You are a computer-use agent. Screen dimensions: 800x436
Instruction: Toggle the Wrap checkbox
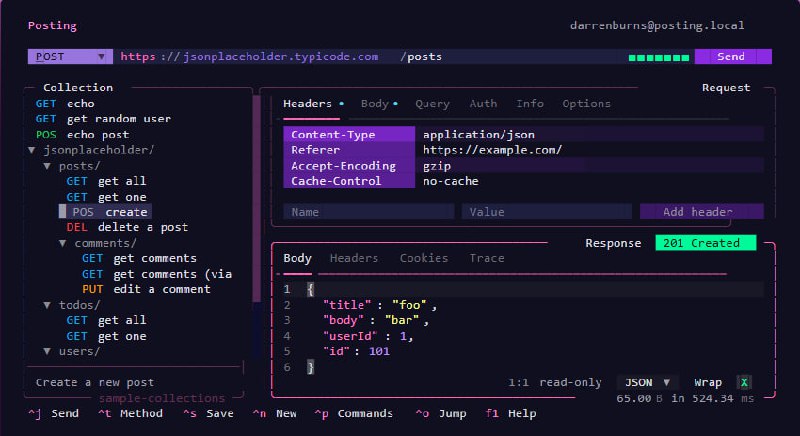click(744, 382)
